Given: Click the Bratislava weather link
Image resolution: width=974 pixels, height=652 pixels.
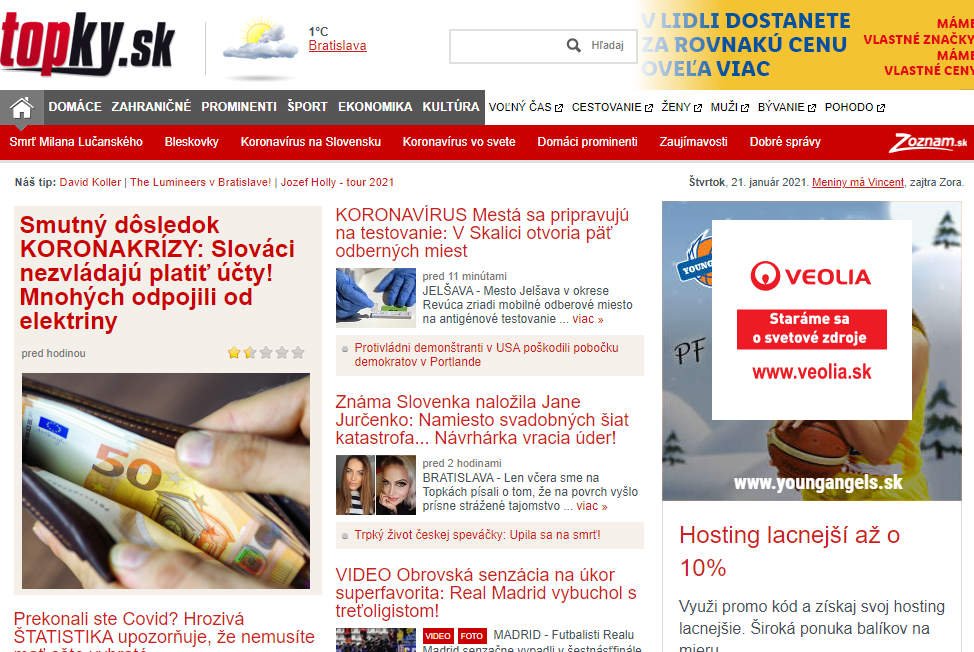Looking at the screenshot, I should click(x=337, y=45).
